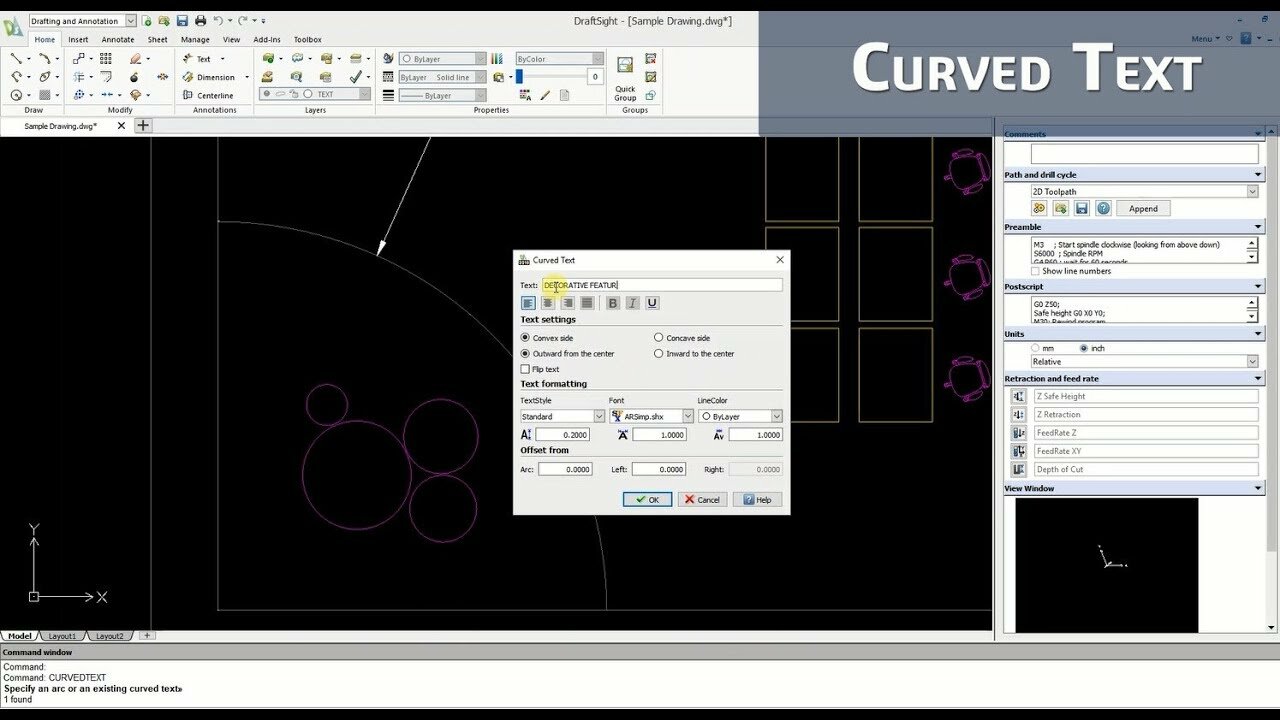The image size is (1280, 720).
Task: Click the Italic formatting icon
Action: [x=632, y=303]
